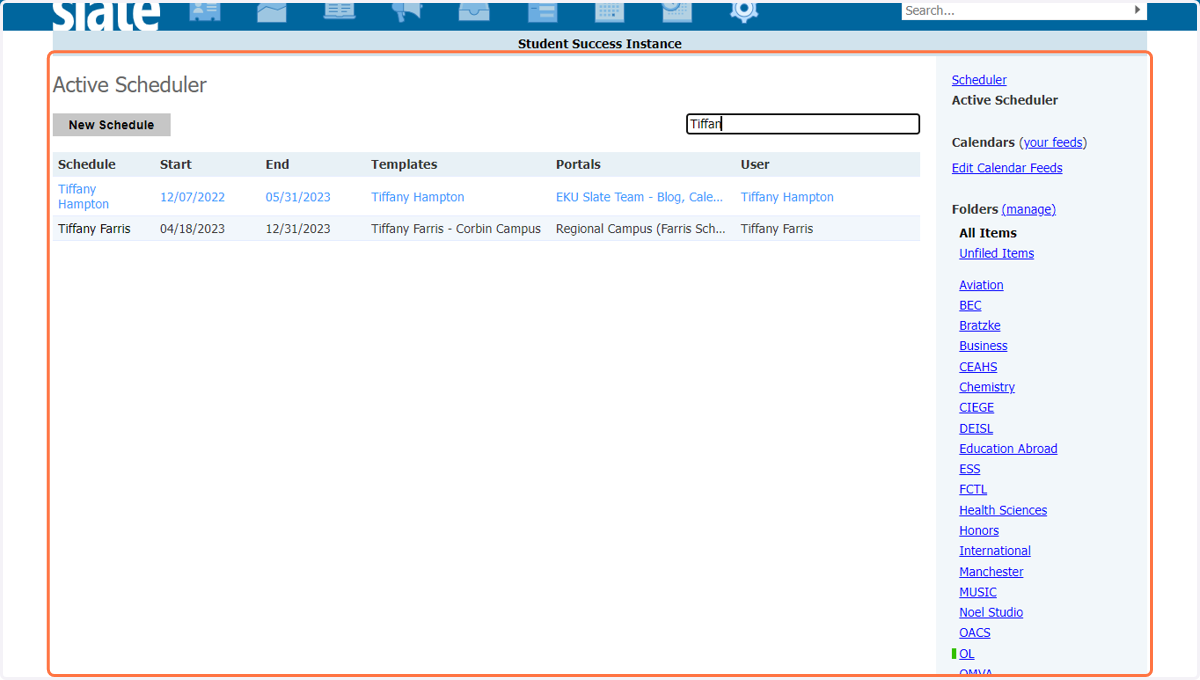Screen dimensions: 1200x680
Task: Open the Reader book icon in top bar
Action: (x=340, y=10)
